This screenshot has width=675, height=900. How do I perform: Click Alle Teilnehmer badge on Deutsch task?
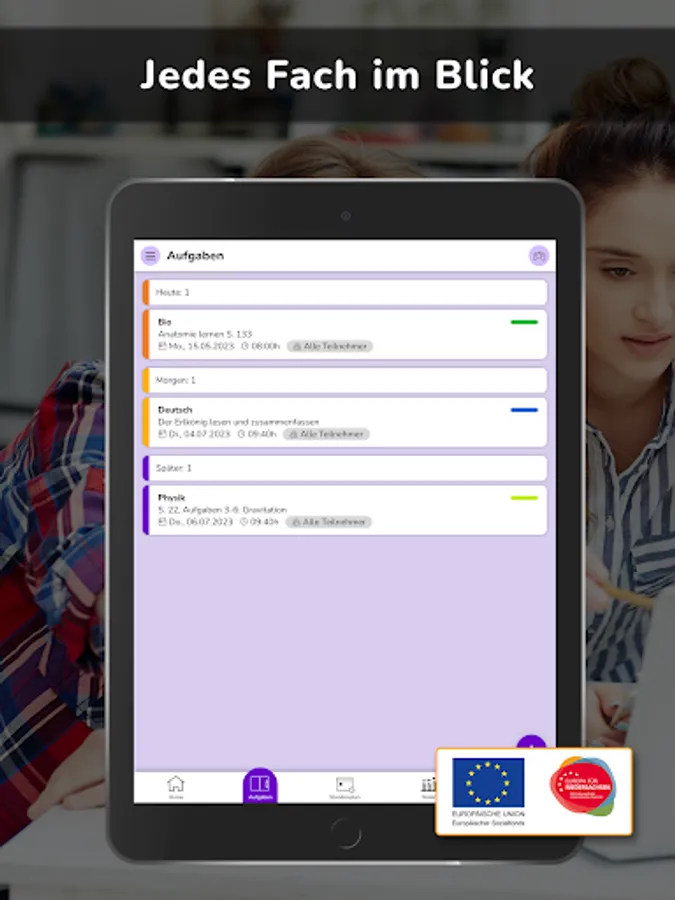click(x=326, y=434)
